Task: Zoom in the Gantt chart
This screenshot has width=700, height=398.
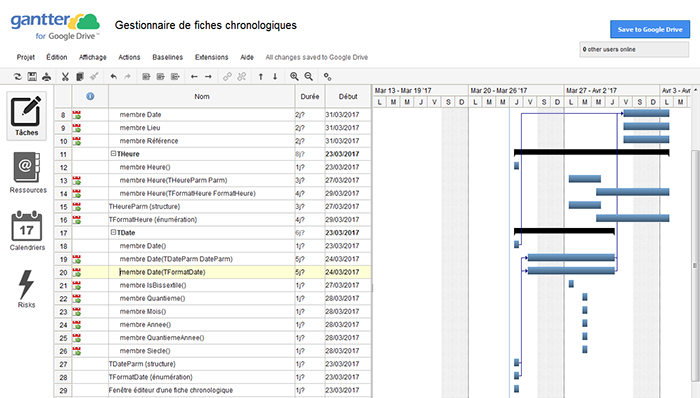Action: pos(294,76)
